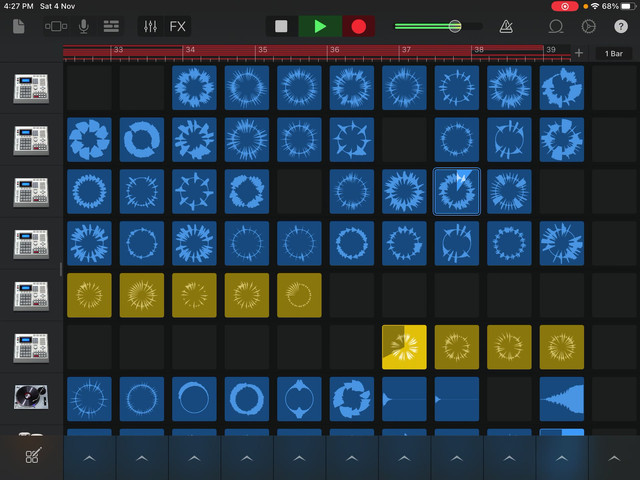This screenshot has width=640, height=480.
Task: Trigger last waveform cell in turntable row
Action: click(562, 399)
